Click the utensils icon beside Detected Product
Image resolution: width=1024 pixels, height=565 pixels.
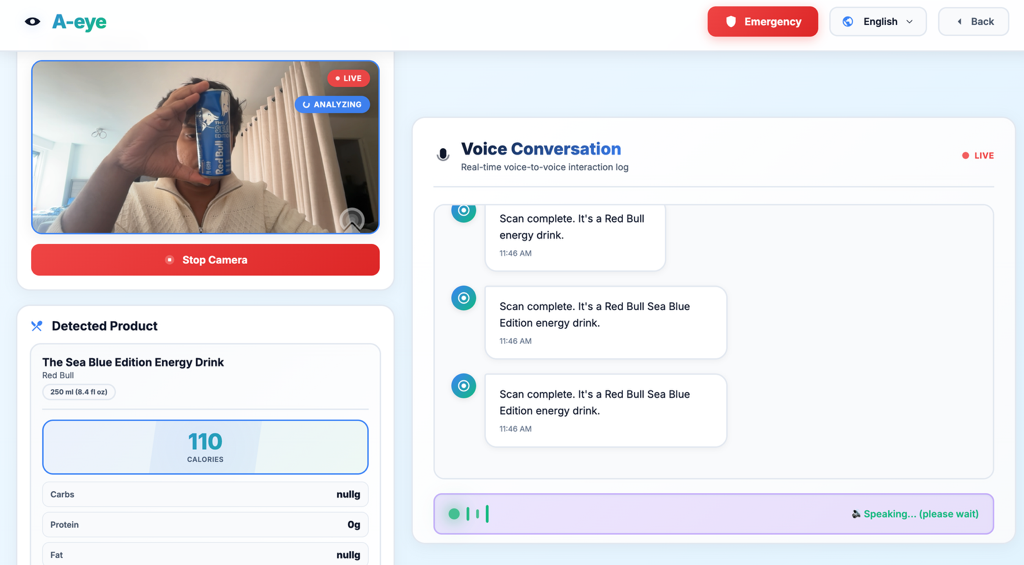point(37,326)
